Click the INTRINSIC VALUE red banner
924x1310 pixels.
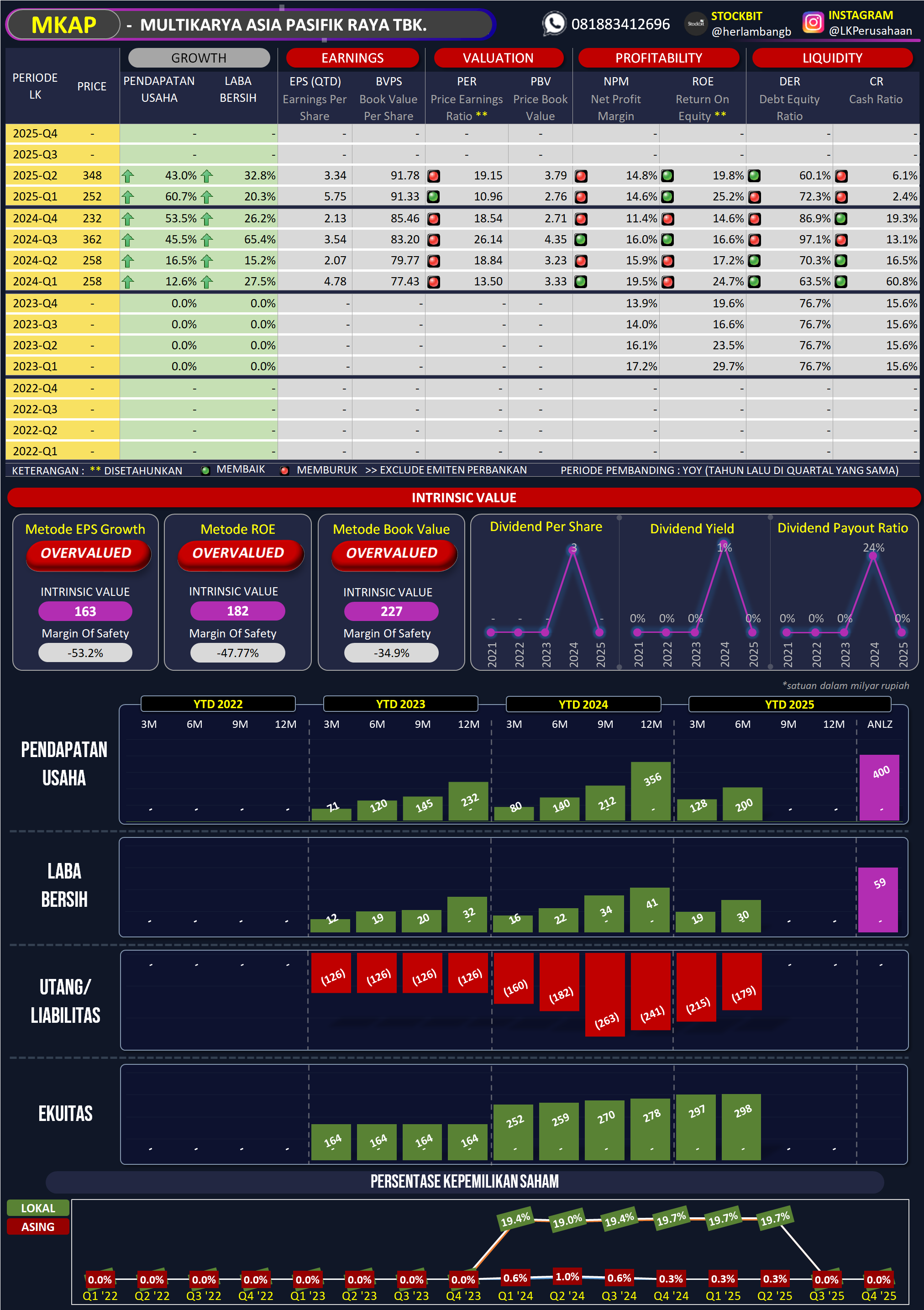point(464,498)
